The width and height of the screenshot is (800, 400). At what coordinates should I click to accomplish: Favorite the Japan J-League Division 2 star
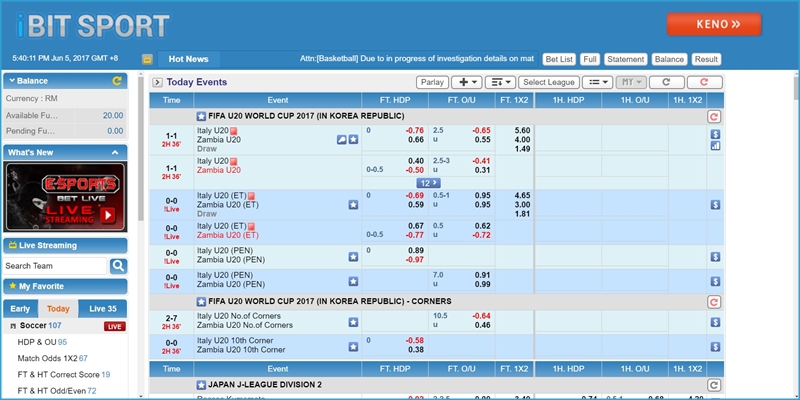(x=201, y=384)
